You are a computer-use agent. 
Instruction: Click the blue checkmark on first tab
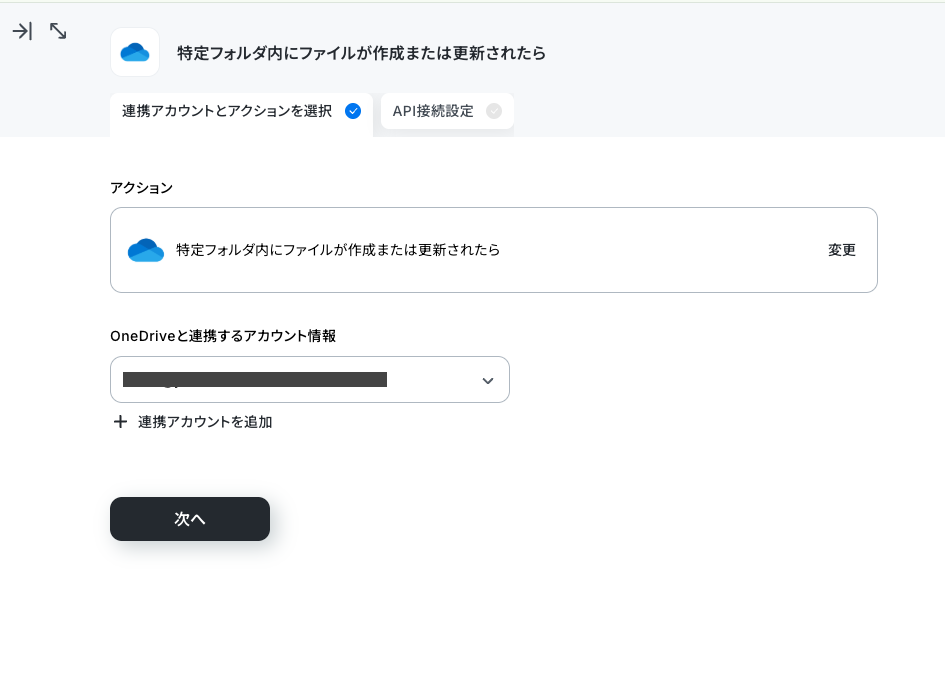tap(353, 111)
